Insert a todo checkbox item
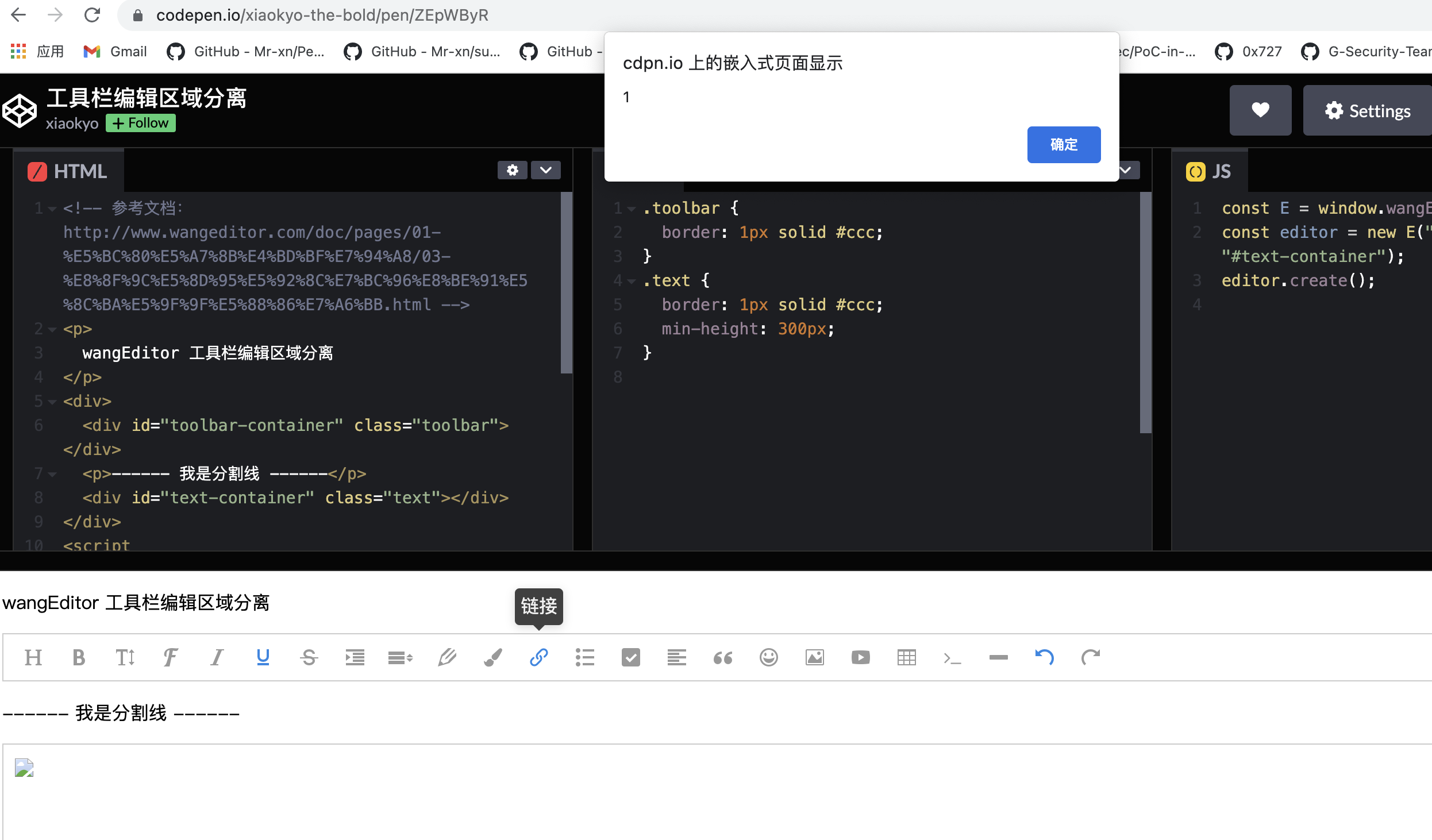 [x=631, y=657]
